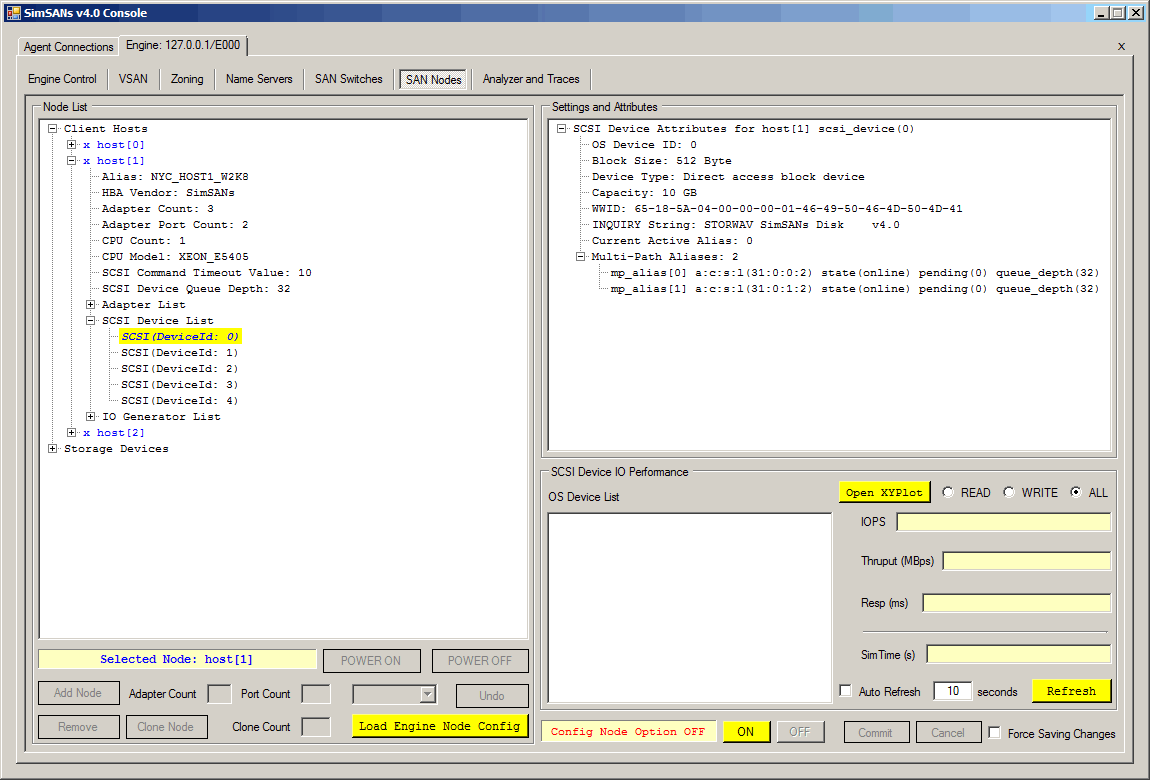Turn config node option ON
This screenshot has height=780, width=1150.
pyautogui.click(x=745, y=732)
